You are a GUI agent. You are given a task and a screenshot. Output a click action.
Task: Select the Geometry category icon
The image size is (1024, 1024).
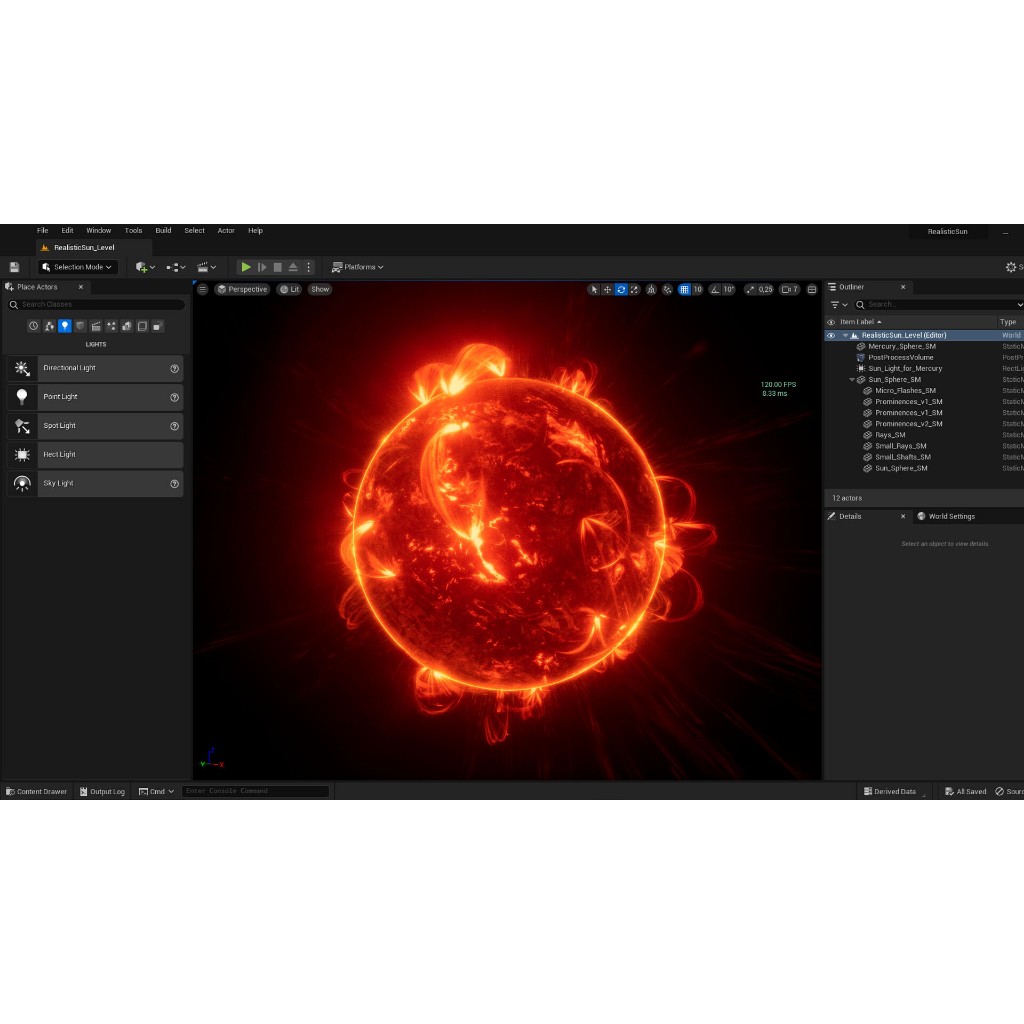pos(127,326)
